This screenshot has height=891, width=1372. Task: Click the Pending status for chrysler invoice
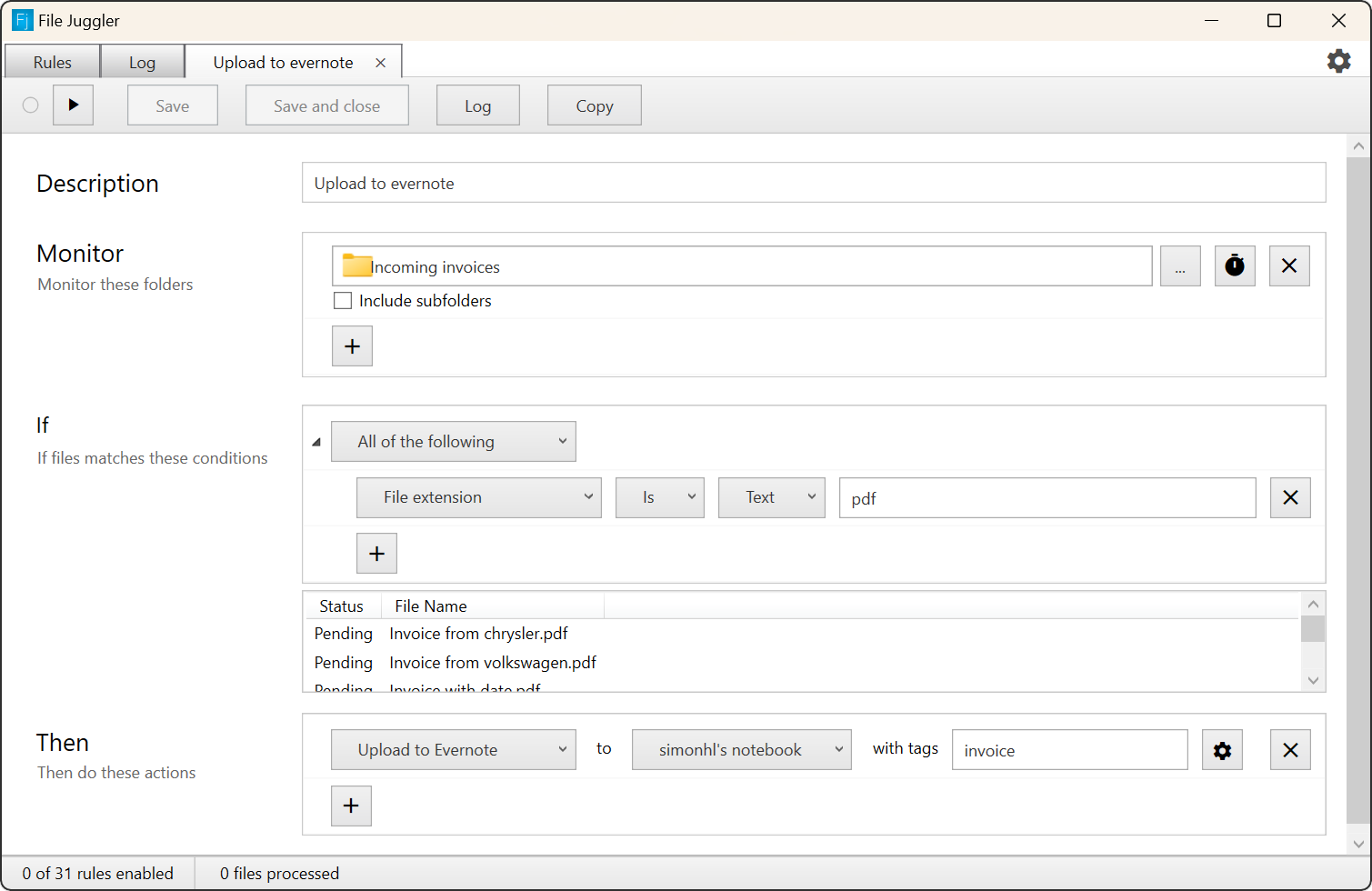[x=344, y=634]
